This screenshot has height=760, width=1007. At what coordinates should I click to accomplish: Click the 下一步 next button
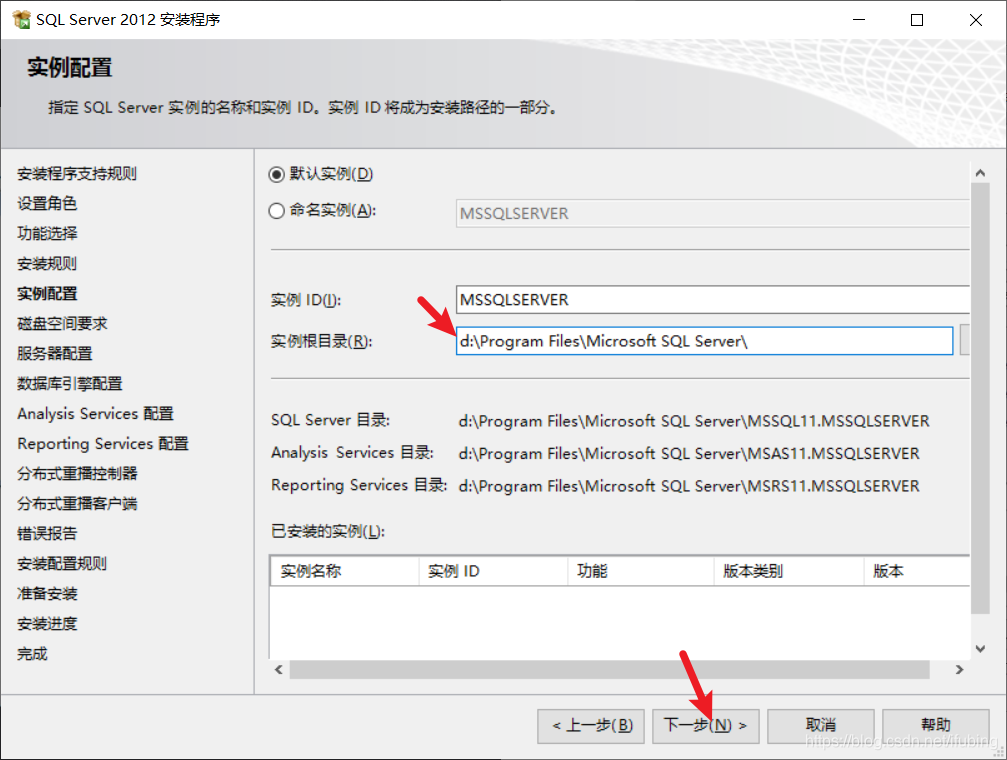[706, 726]
